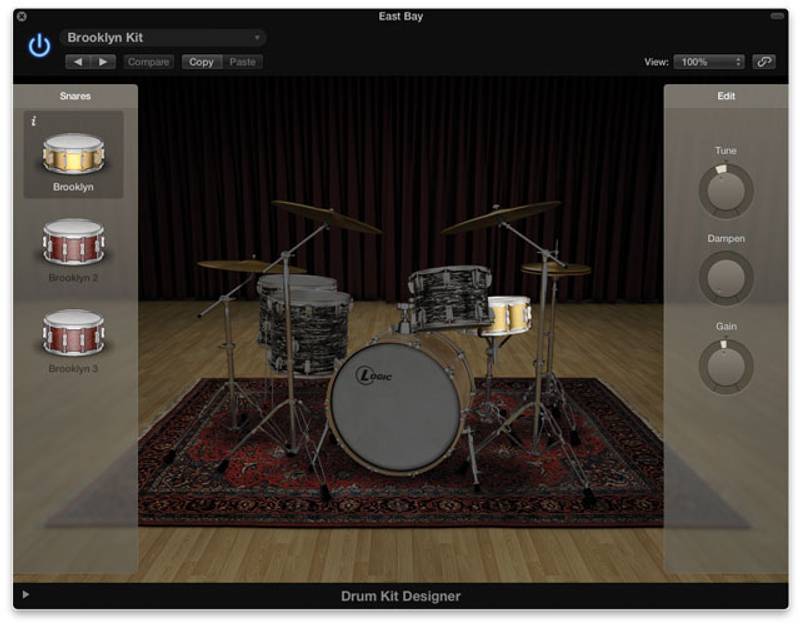Click the Paste button
The image size is (800, 625).
click(242, 62)
